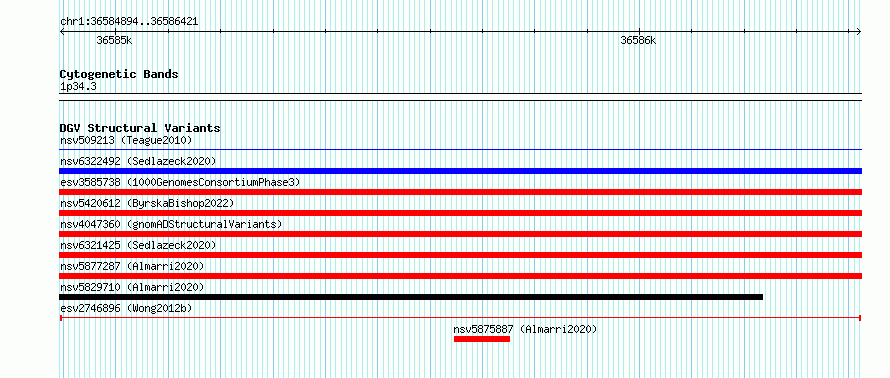Click the thin blue nsv509213 variant line
The height and width of the screenshot is (378, 890).
pos(460,150)
